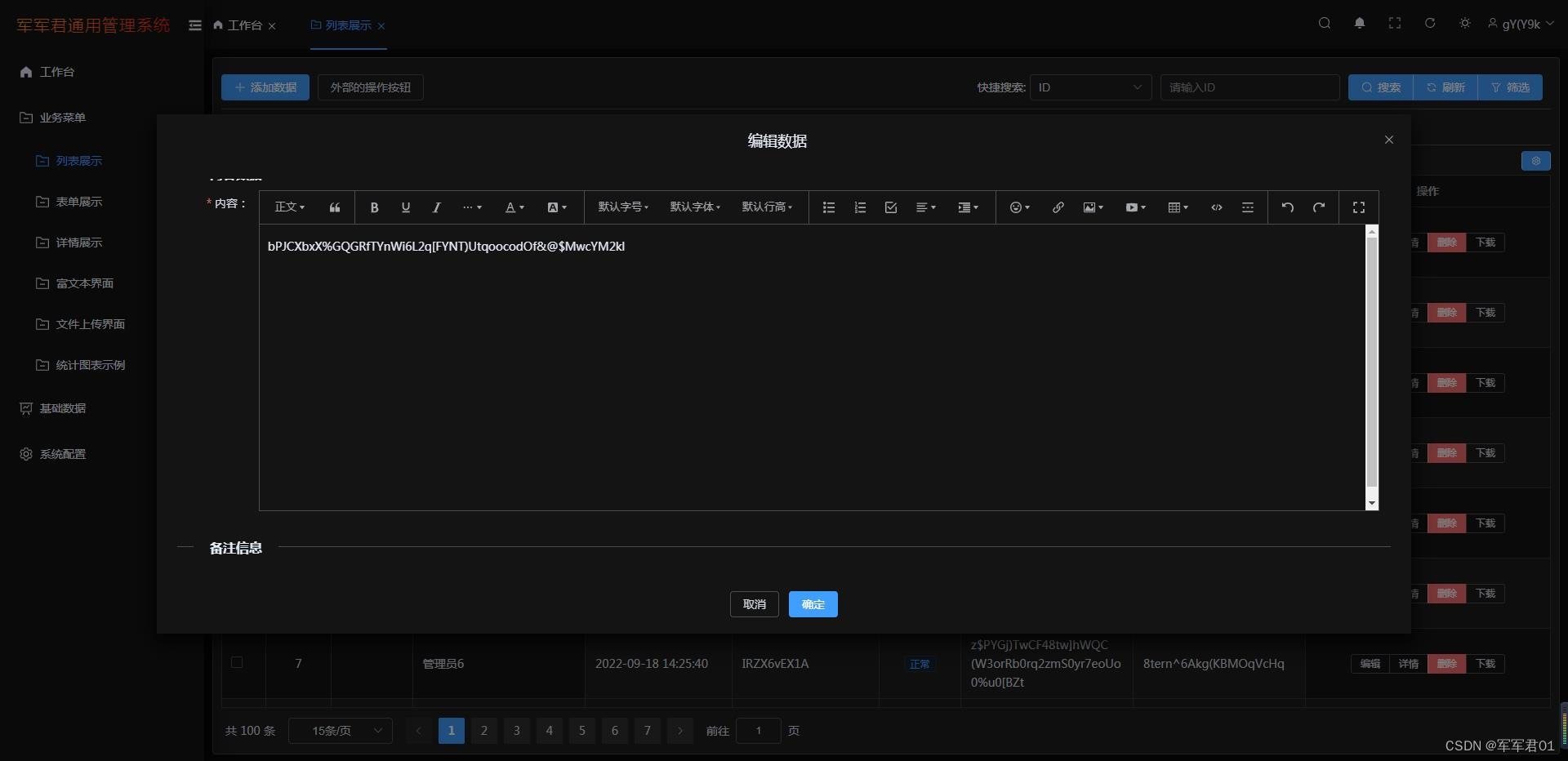Open the insert video menu

(1136, 207)
